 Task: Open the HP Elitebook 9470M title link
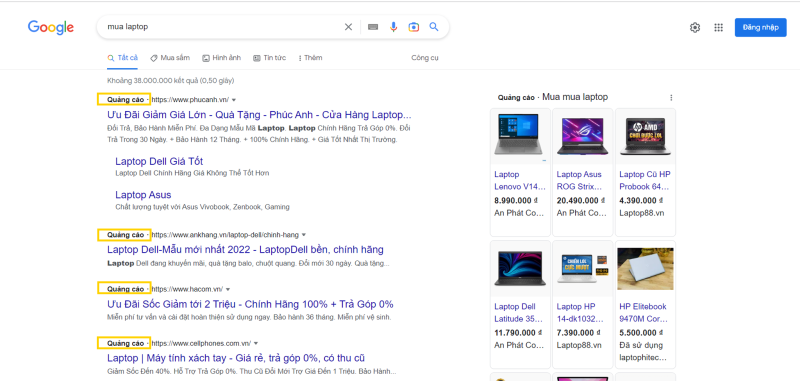click(x=643, y=313)
